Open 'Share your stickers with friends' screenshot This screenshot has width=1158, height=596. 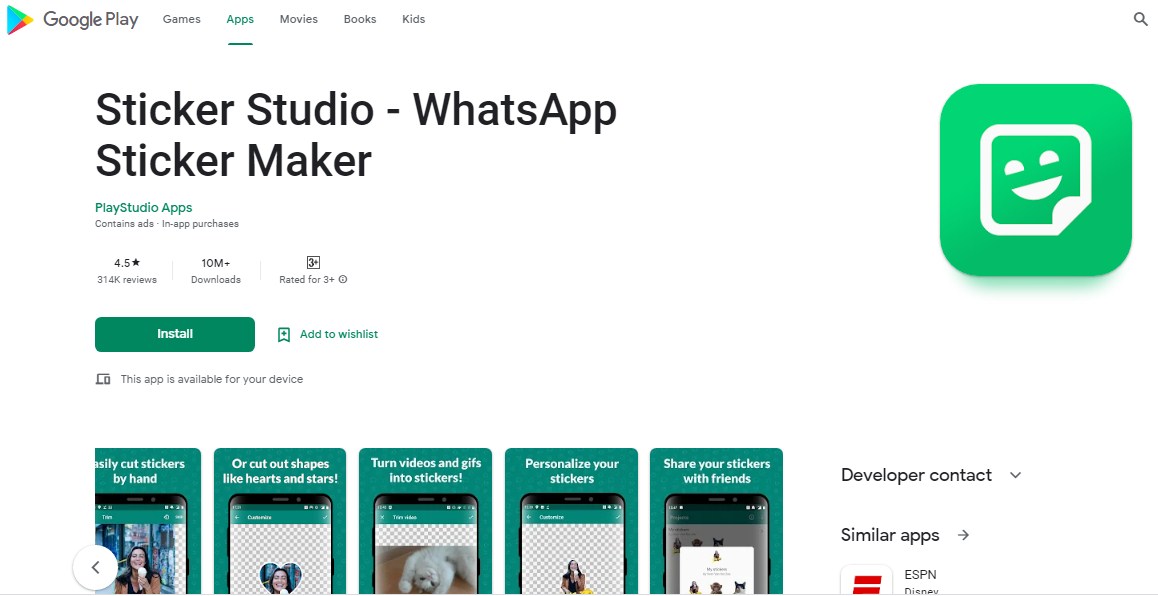(x=716, y=521)
